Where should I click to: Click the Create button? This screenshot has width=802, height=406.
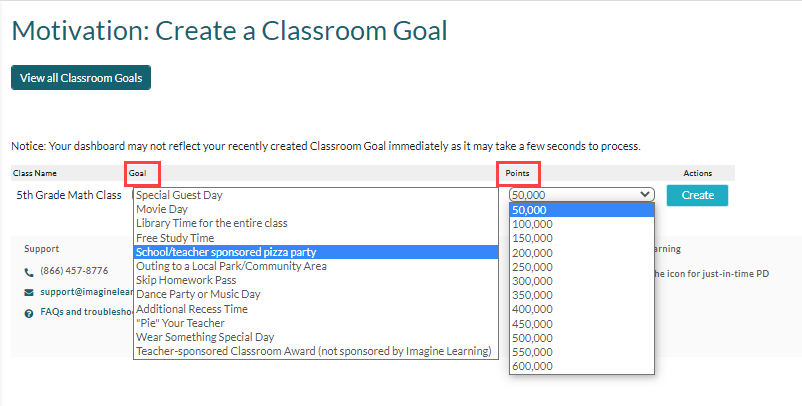click(697, 195)
